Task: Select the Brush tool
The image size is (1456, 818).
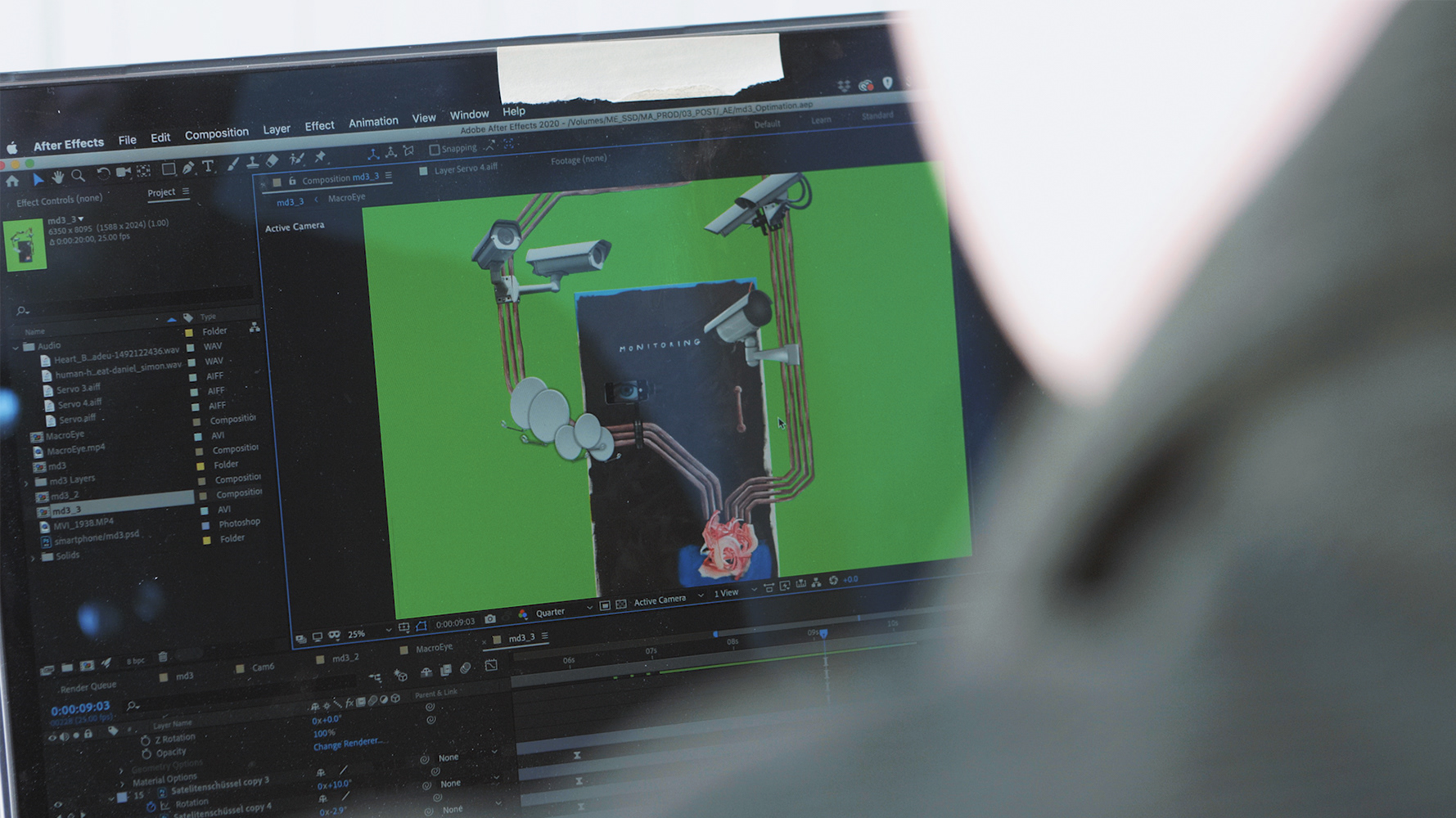Action: click(232, 164)
